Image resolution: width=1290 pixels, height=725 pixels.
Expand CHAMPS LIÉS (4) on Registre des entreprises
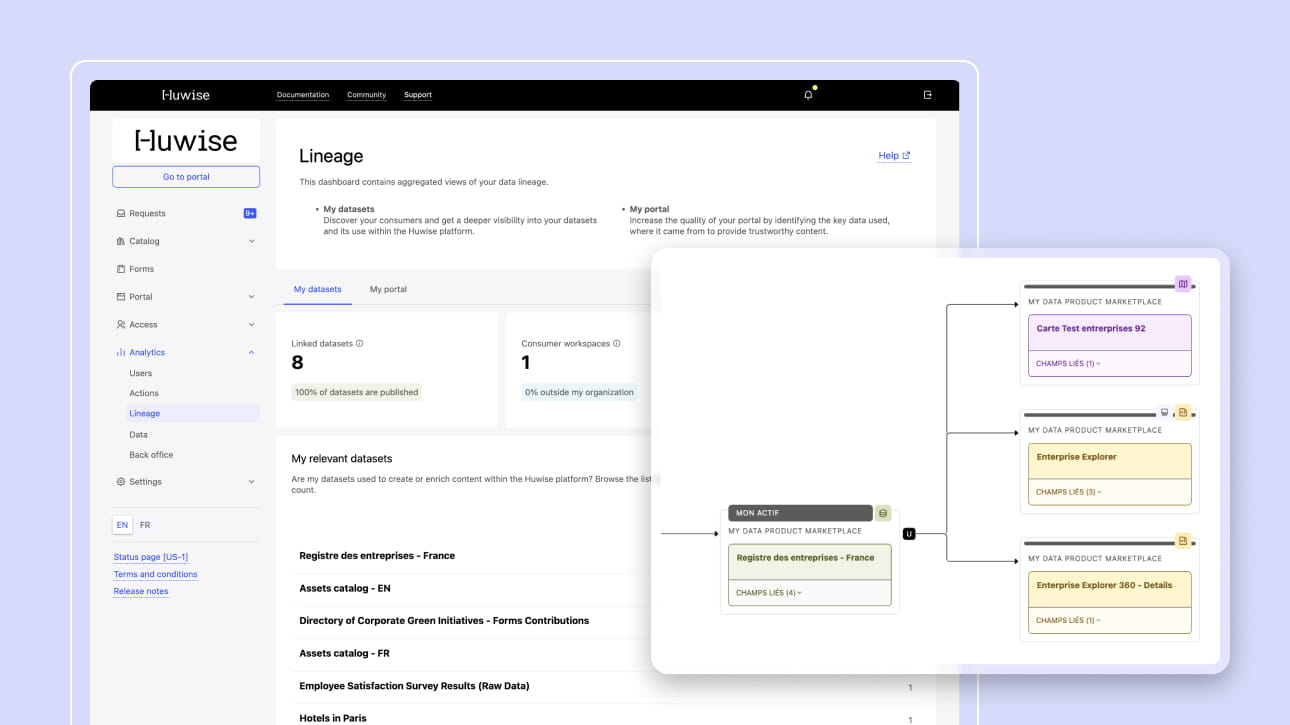pyautogui.click(x=768, y=593)
